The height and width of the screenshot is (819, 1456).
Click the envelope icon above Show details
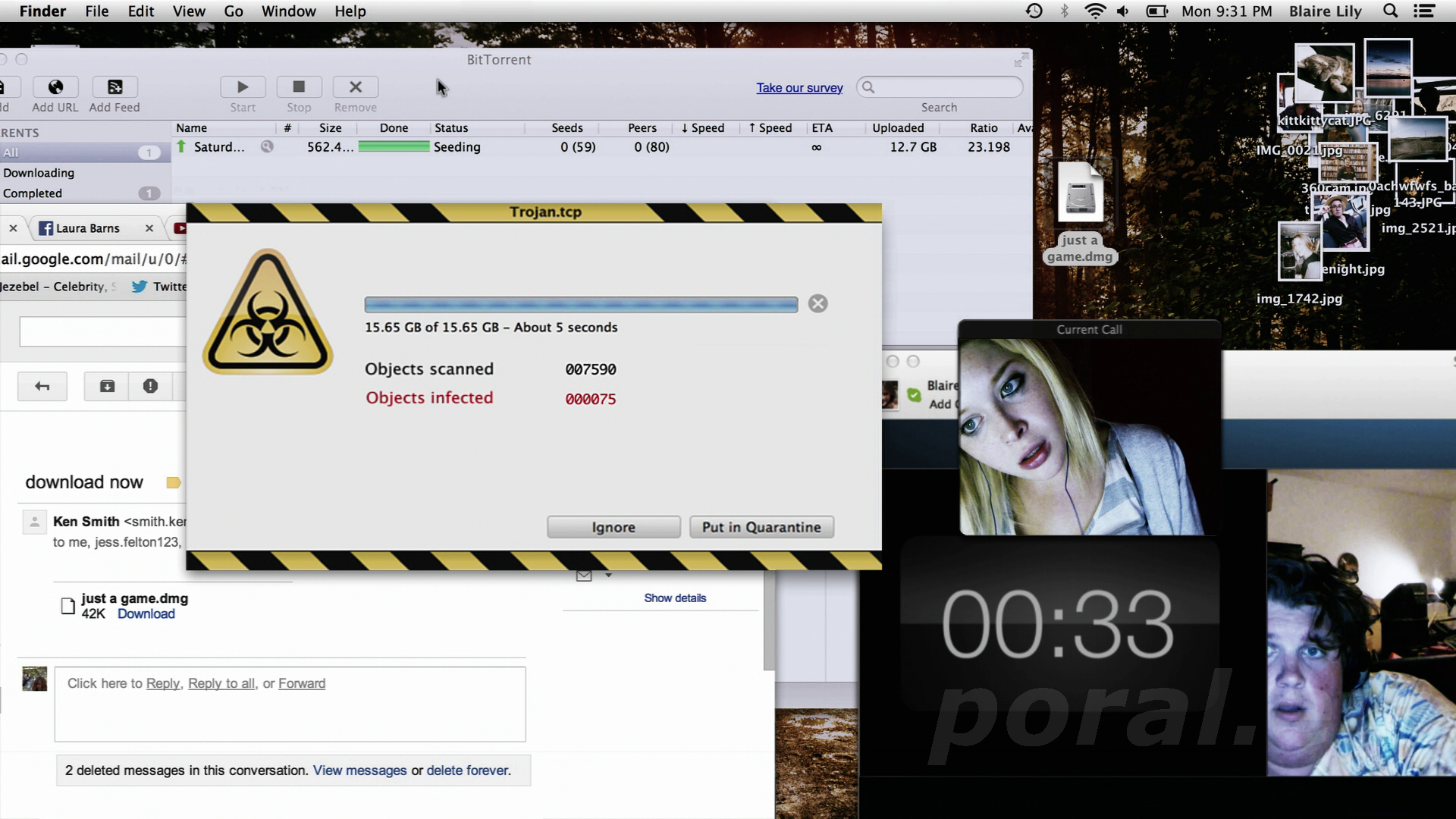[x=584, y=576]
